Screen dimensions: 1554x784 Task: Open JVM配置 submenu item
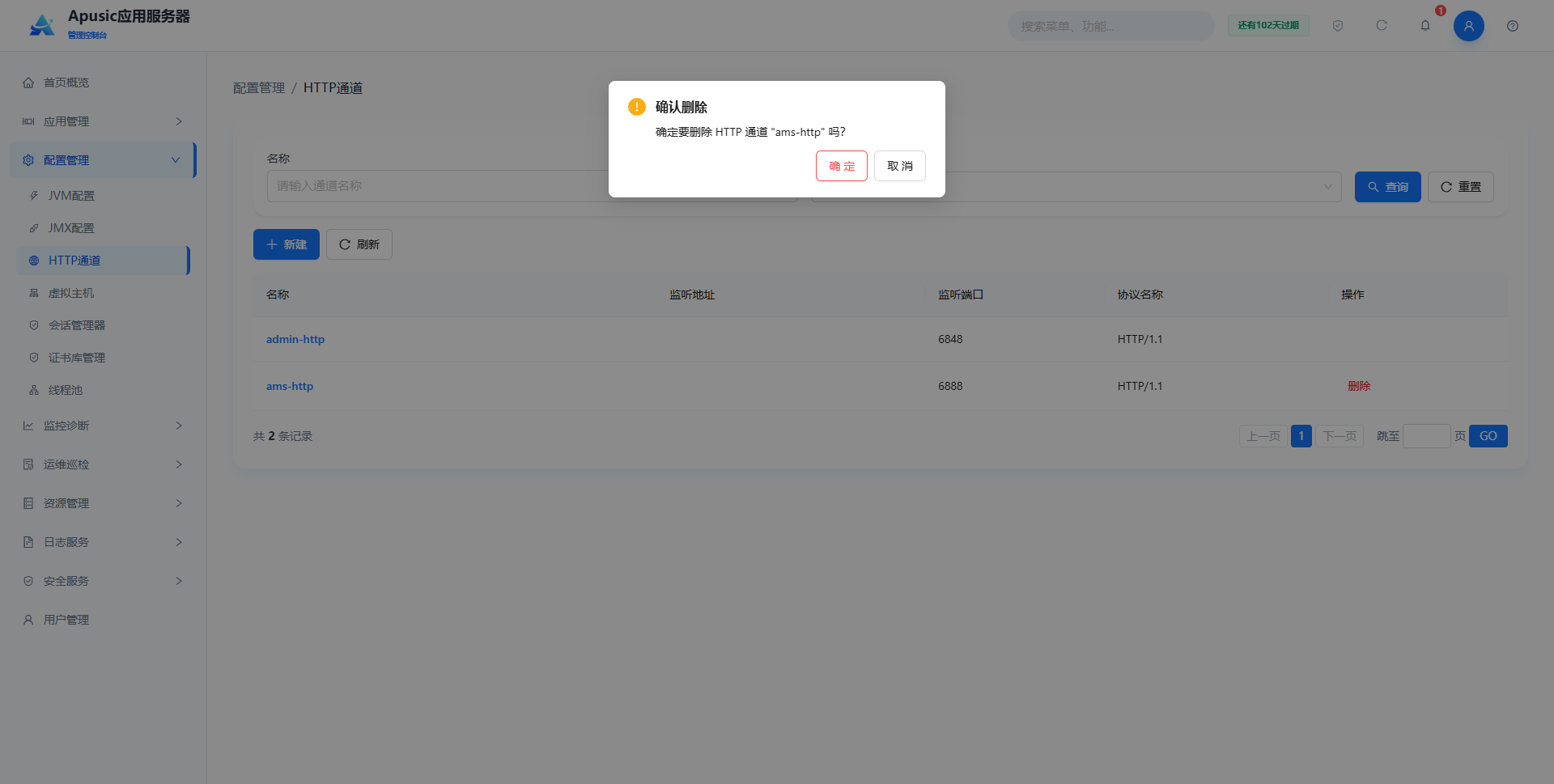[104, 196]
